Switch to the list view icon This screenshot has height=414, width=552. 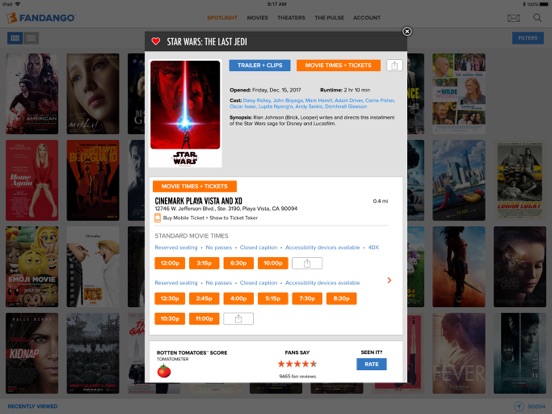[x=31, y=38]
